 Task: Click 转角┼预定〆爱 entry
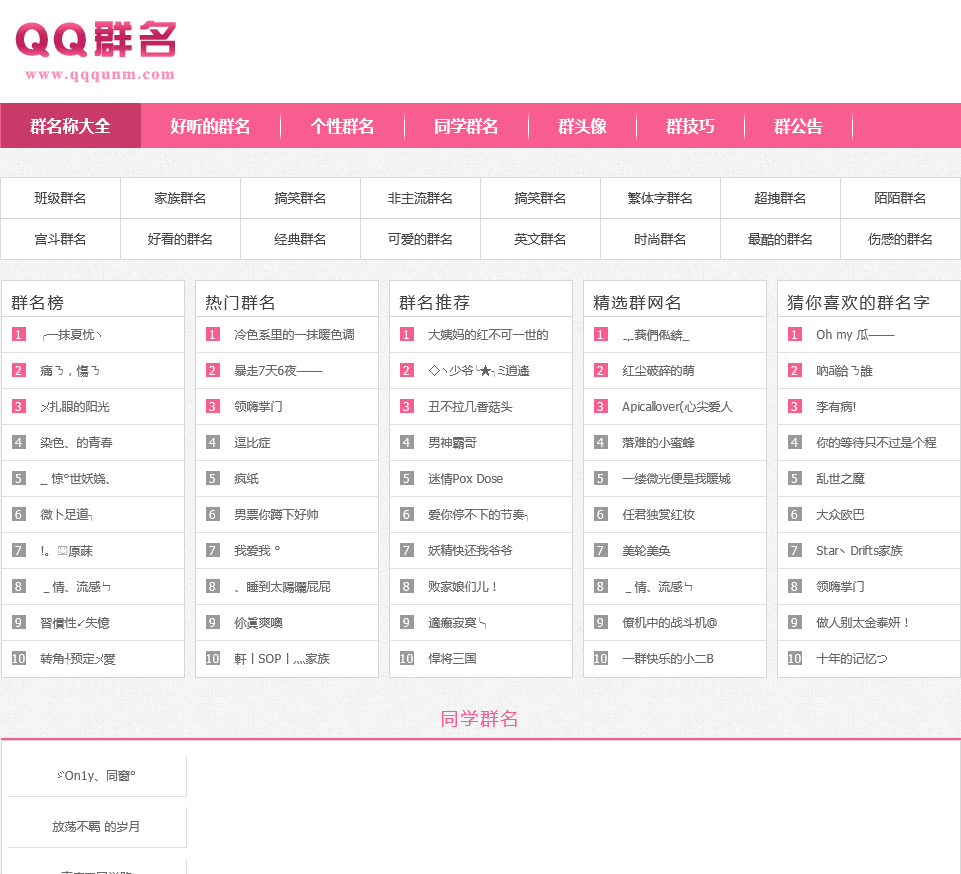78,659
